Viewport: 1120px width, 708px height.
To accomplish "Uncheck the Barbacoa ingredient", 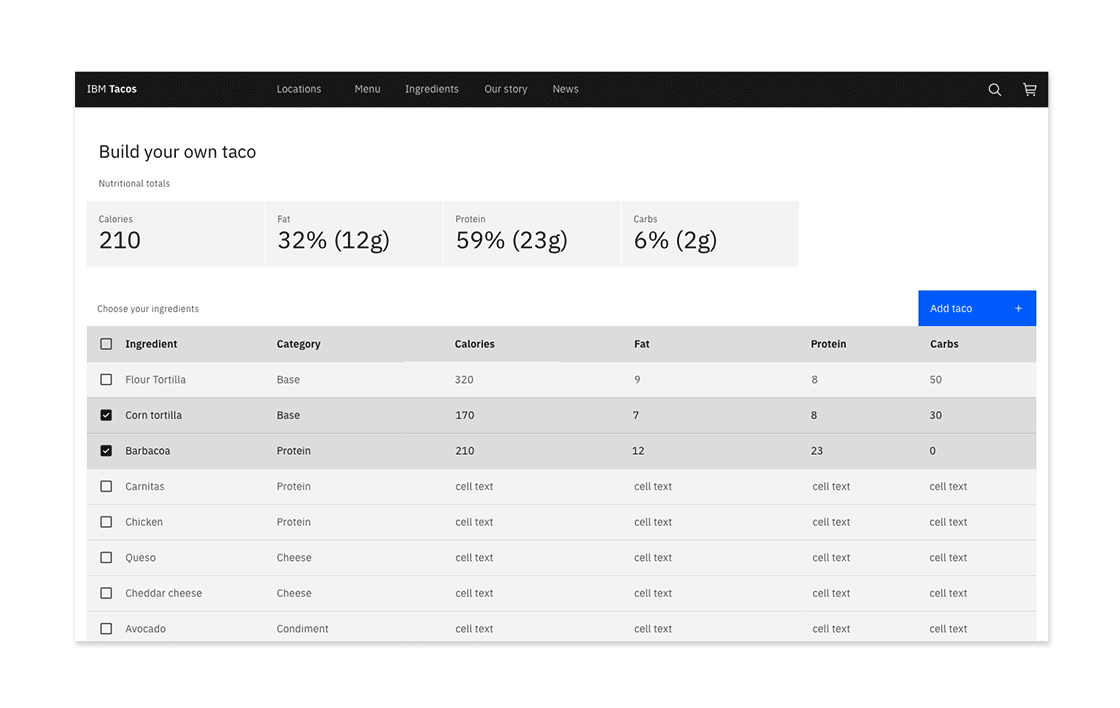I will point(106,450).
